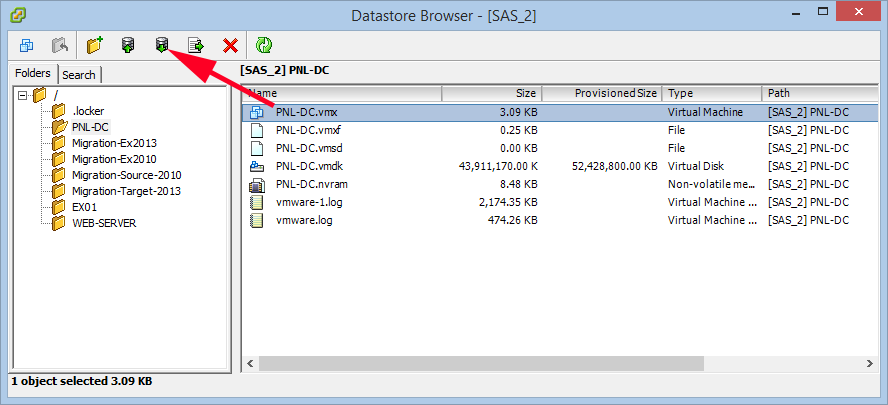Click the horizontal scrollbar left arrow
Image resolution: width=888 pixels, height=405 pixels.
[x=250, y=363]
